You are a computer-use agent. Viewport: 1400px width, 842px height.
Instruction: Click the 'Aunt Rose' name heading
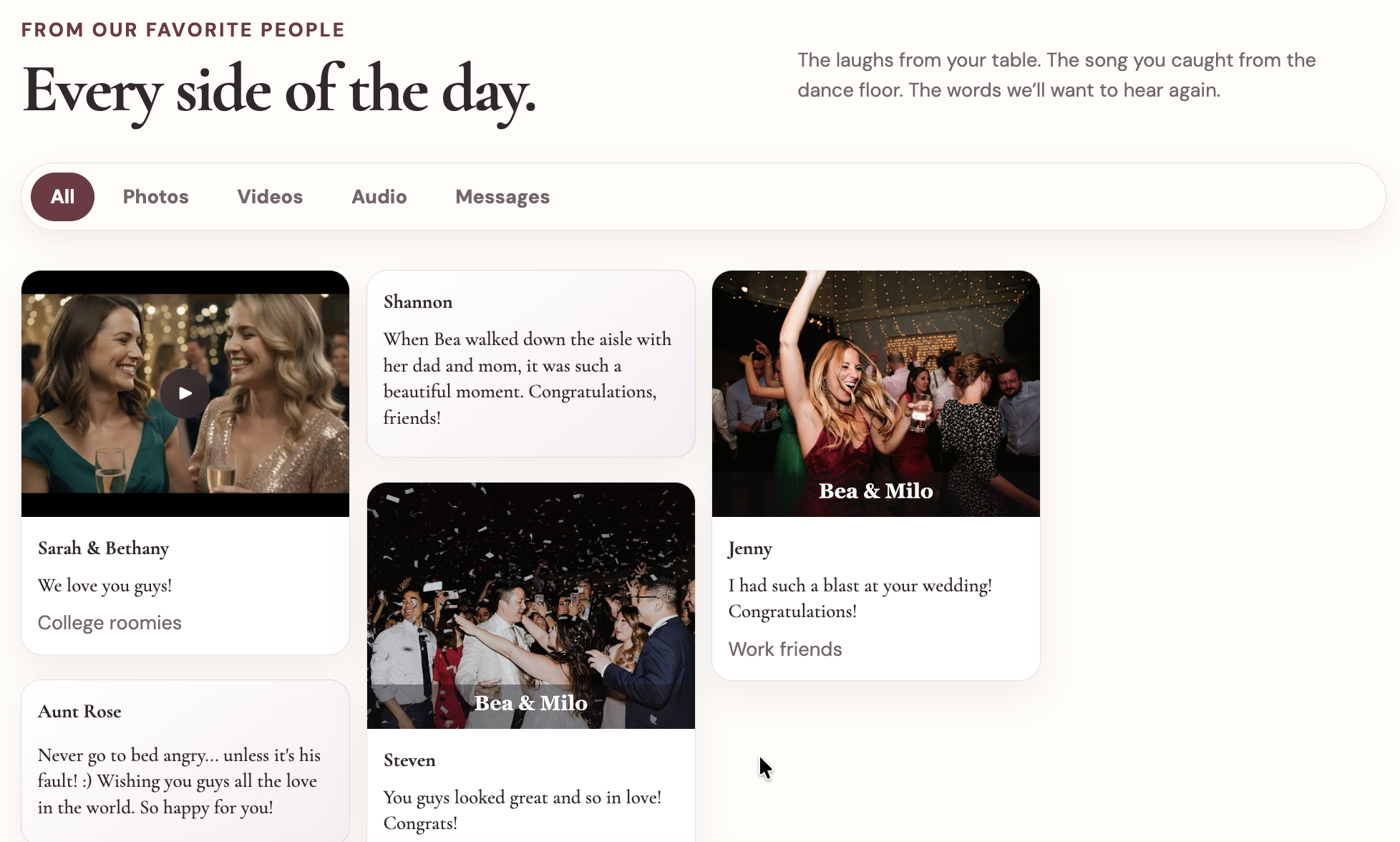[79, 712]
